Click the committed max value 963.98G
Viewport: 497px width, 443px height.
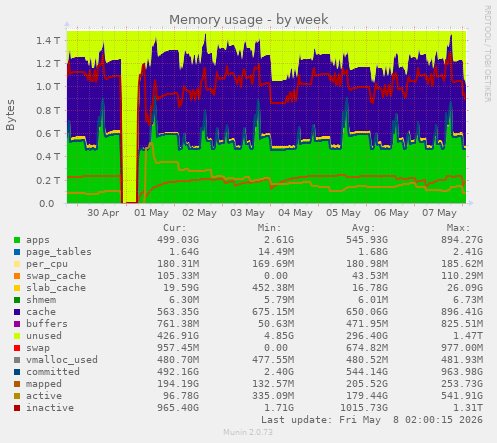[462, 372]
